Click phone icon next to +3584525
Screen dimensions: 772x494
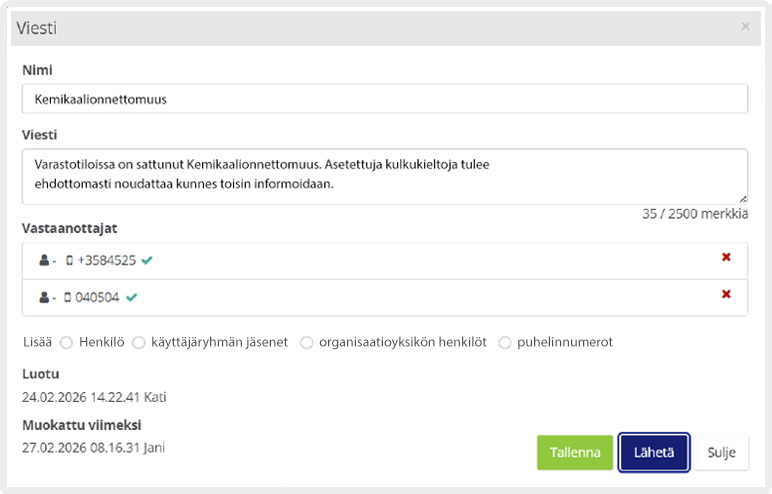click(x=69, y=261)
